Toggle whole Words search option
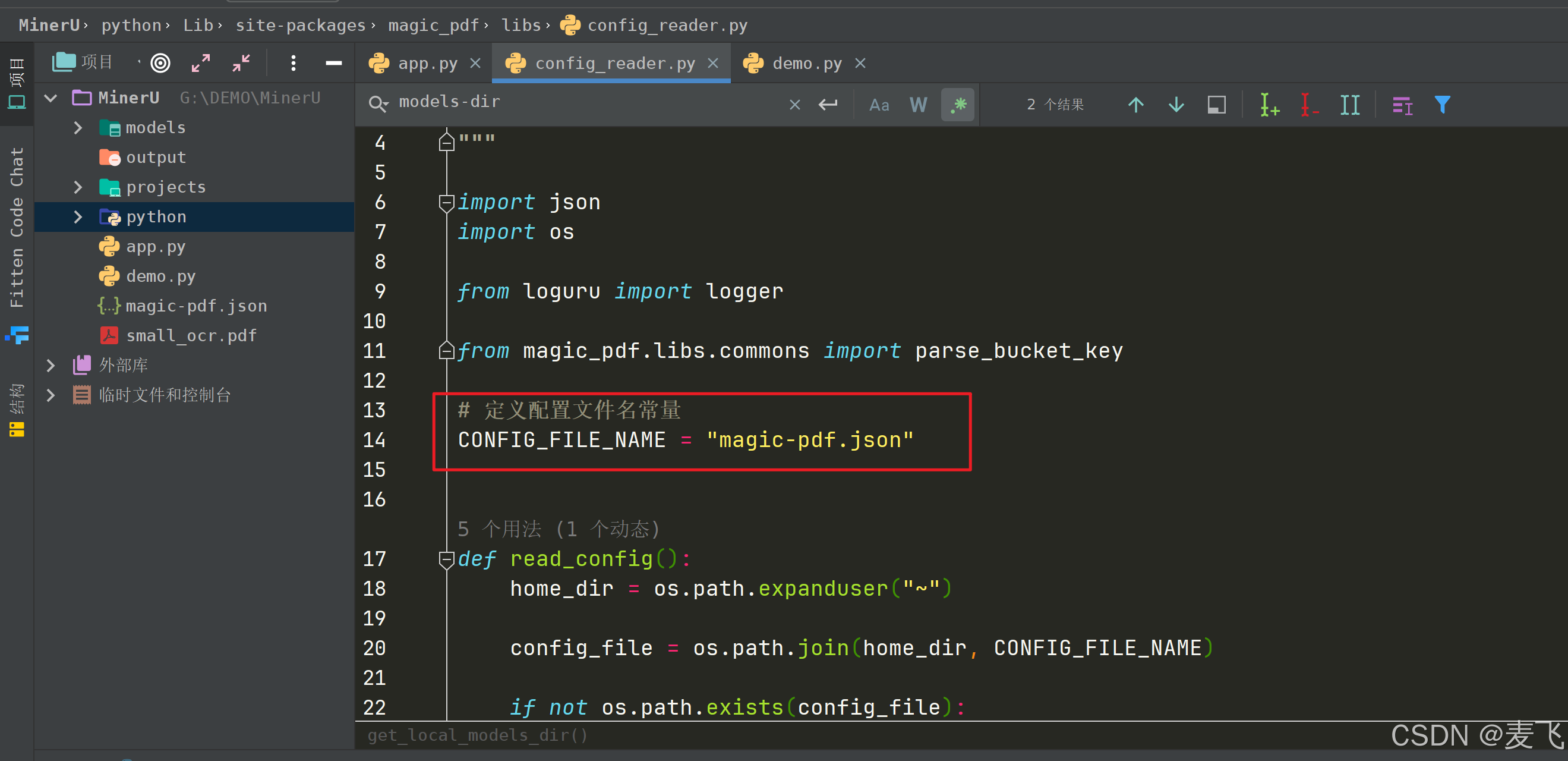This screenshot has width=1568, height=761. click(919, 105)
